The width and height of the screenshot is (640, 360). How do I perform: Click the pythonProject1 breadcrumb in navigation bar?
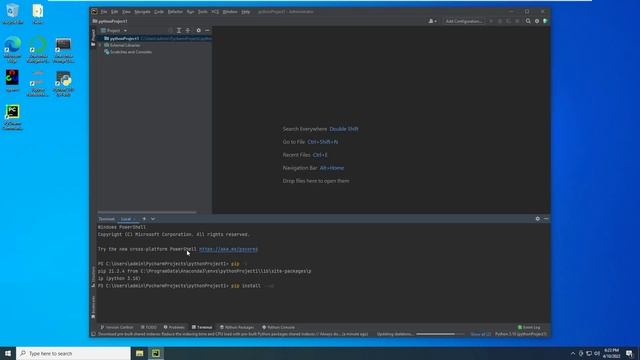click(x=110, y=21)
